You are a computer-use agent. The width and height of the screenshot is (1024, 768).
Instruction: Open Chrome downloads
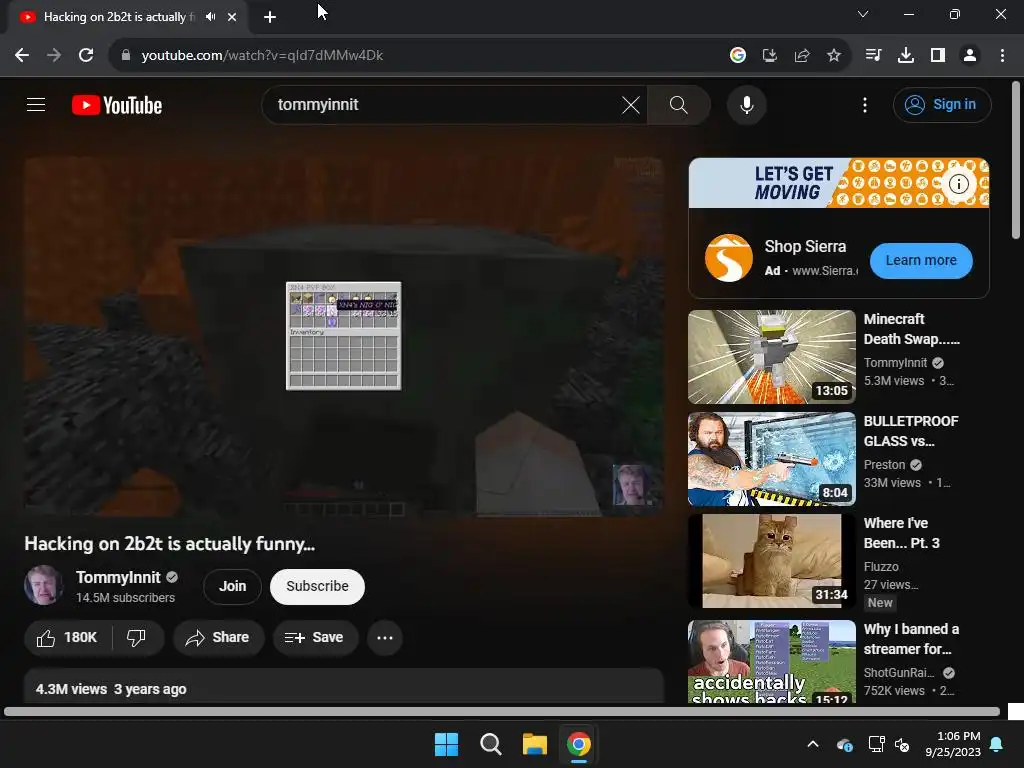(x=906, y=56)
